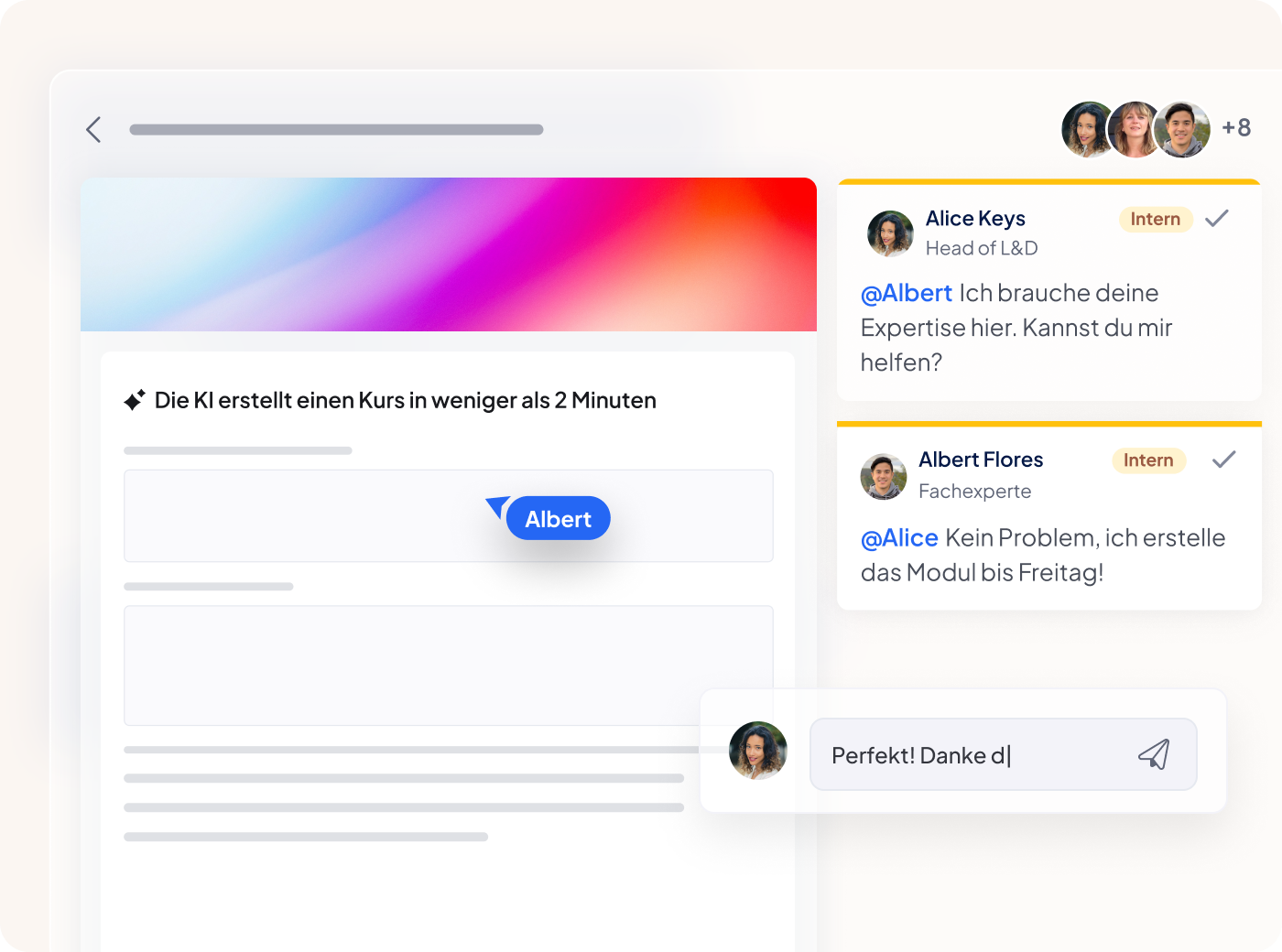
Task: Click the 'Fachexperte' role text
Action: 975,492
